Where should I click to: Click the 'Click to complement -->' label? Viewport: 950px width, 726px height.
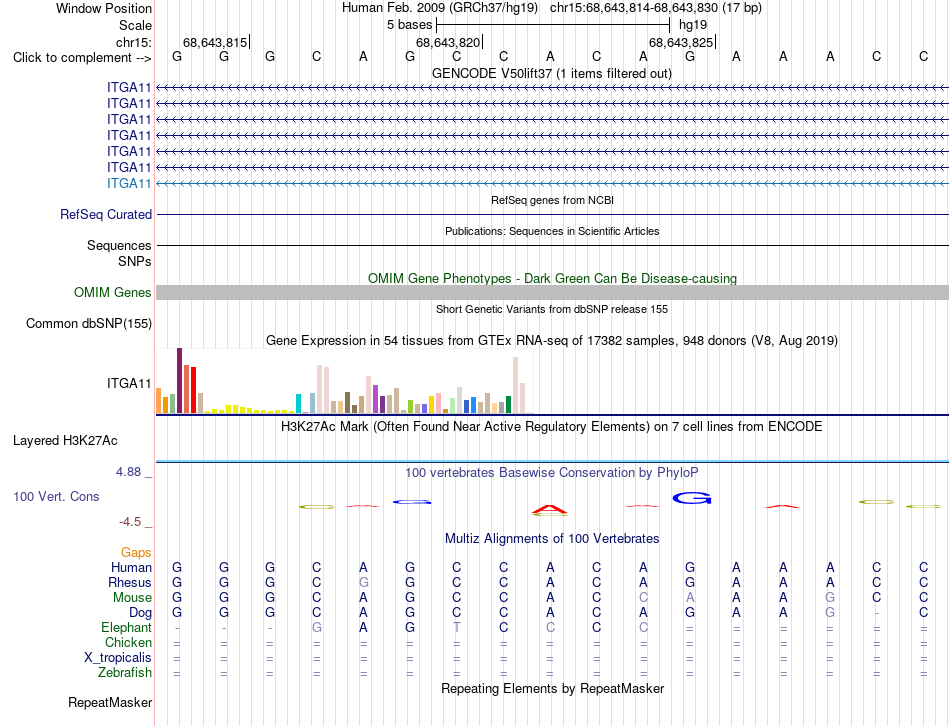[82, 58]
